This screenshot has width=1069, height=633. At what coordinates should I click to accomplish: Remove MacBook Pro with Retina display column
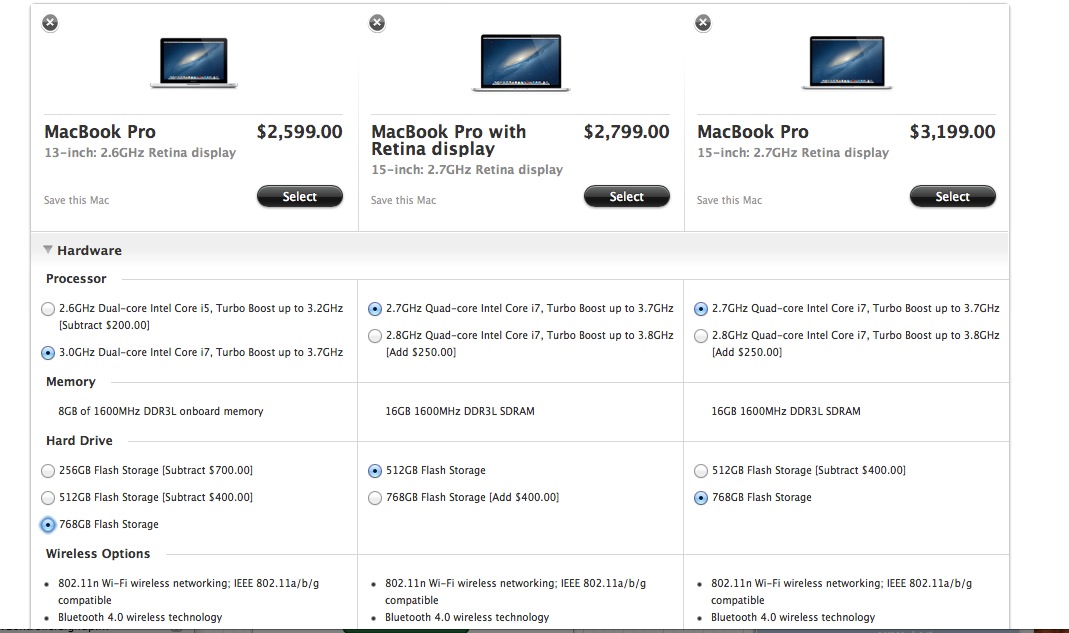pos(377,23)
